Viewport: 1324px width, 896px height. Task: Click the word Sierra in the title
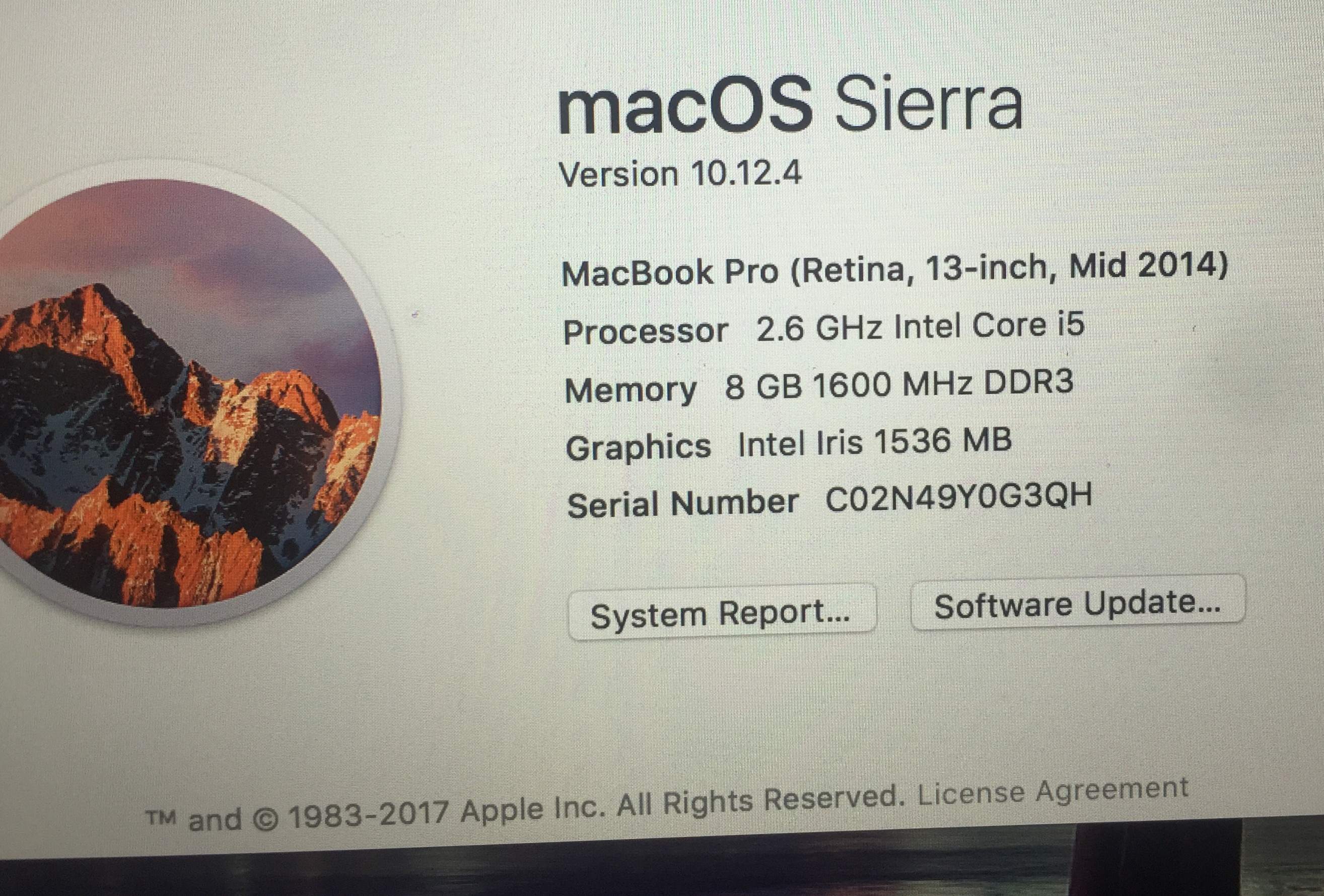click(x=928, y=104)
